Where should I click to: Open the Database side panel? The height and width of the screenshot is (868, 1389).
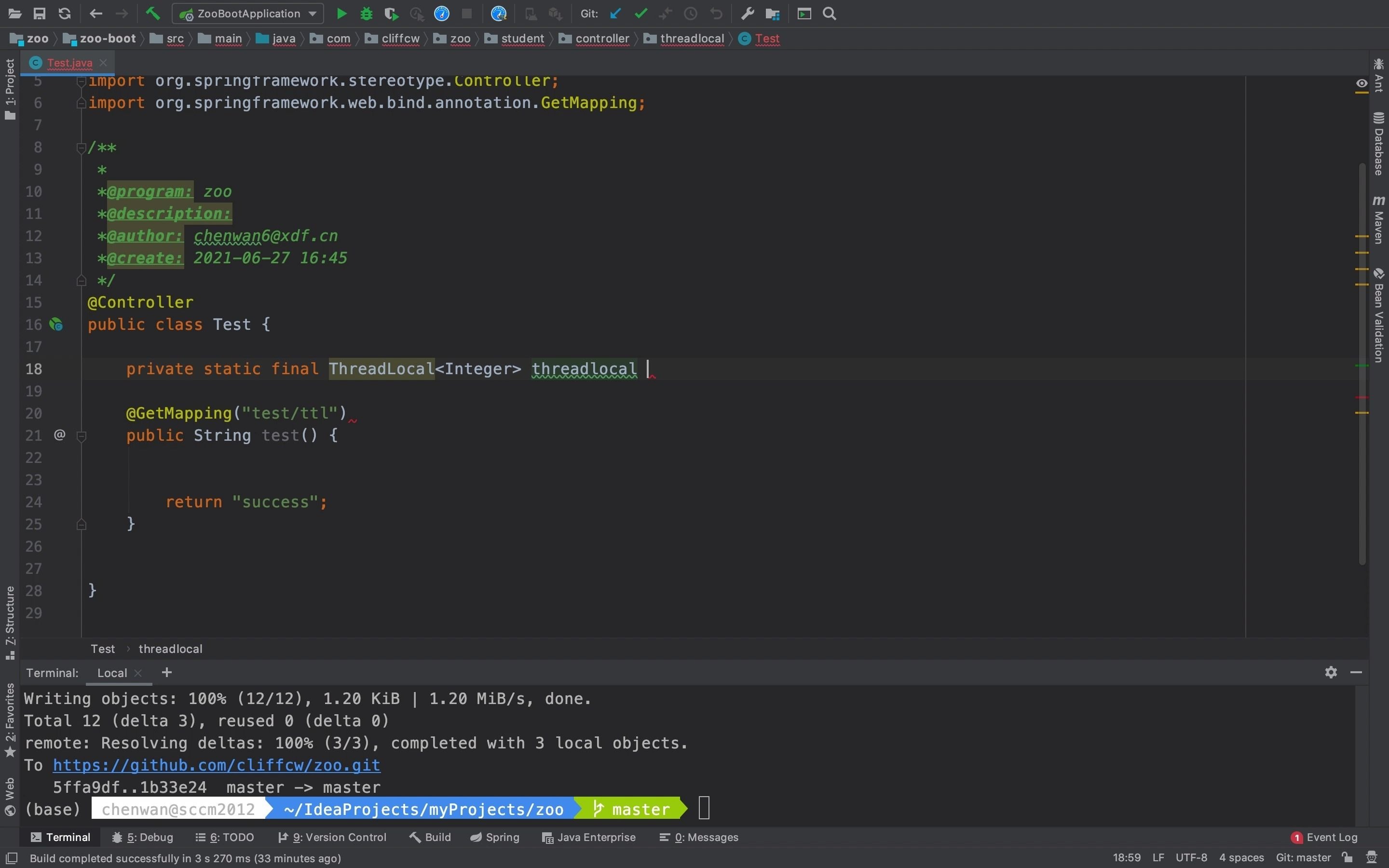pyautogui.click(x=1379, y=144)
